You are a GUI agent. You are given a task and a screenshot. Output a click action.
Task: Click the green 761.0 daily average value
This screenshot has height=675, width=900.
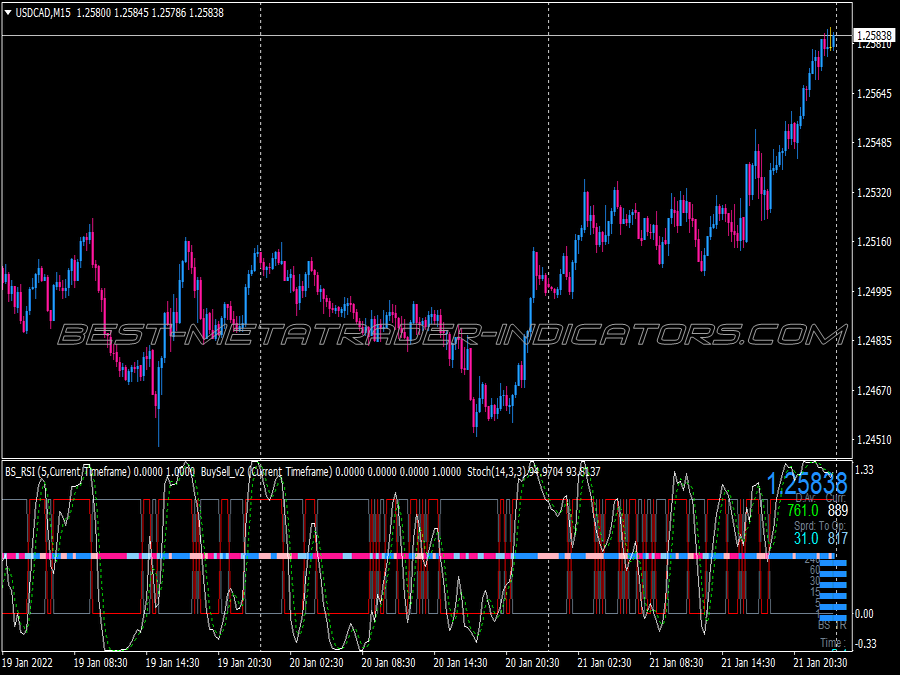point(803,510)
